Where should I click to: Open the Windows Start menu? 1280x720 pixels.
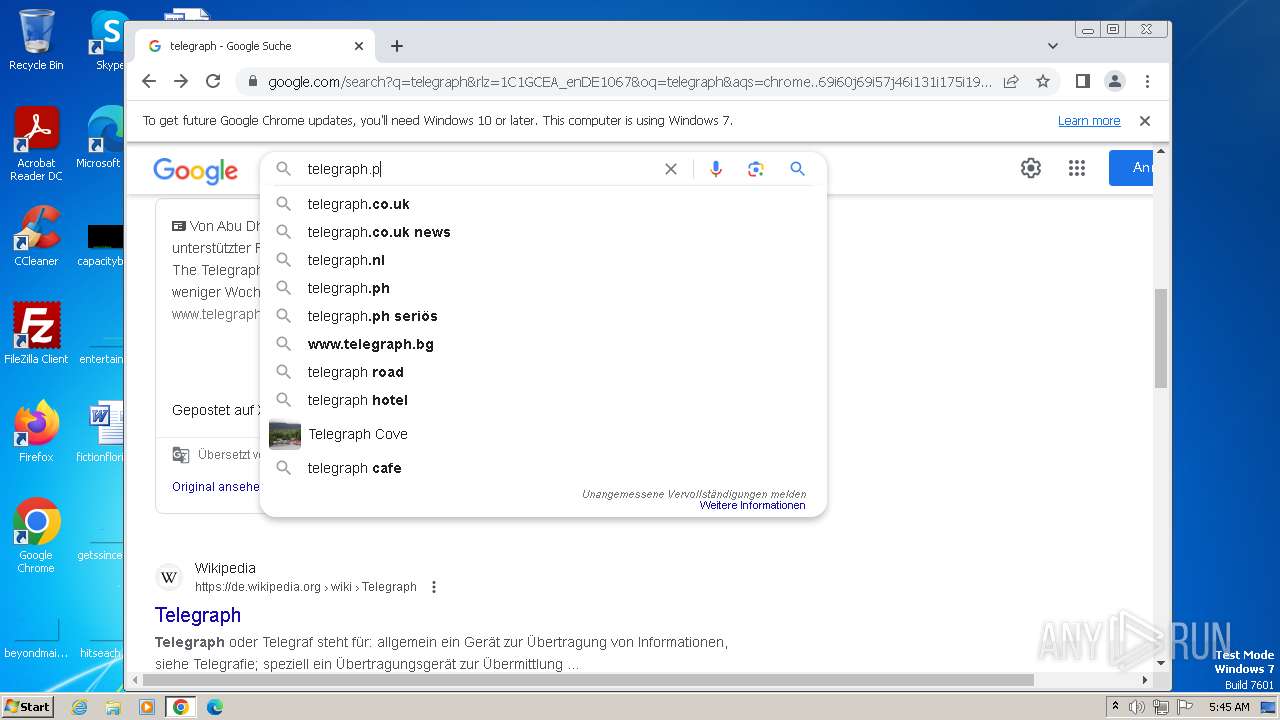click(x=28, y=706)
